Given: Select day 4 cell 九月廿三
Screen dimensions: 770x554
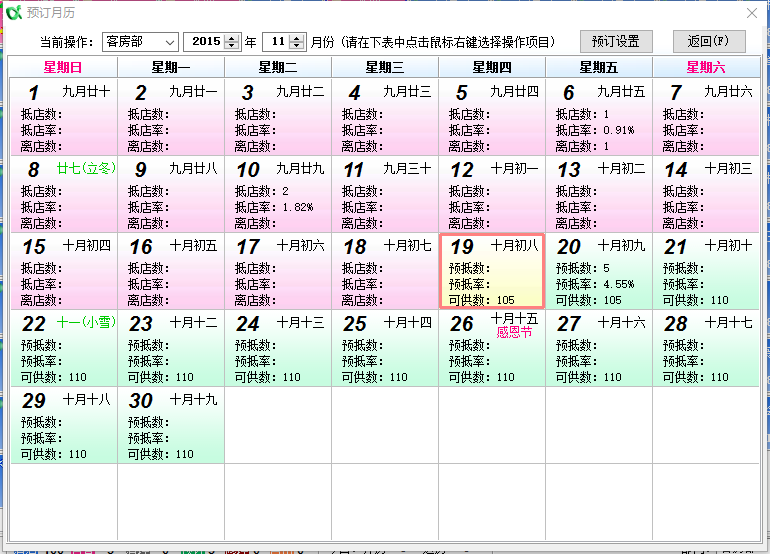Looking at the screenshot, I should pos(385,117).
